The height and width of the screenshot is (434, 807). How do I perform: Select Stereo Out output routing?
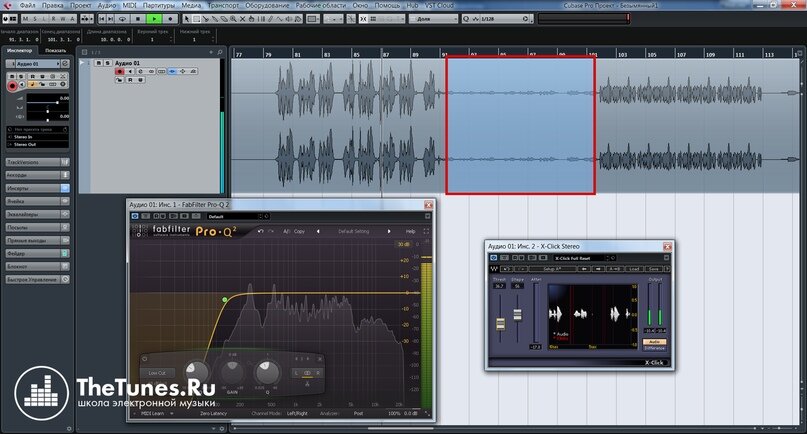coord(38,144)
